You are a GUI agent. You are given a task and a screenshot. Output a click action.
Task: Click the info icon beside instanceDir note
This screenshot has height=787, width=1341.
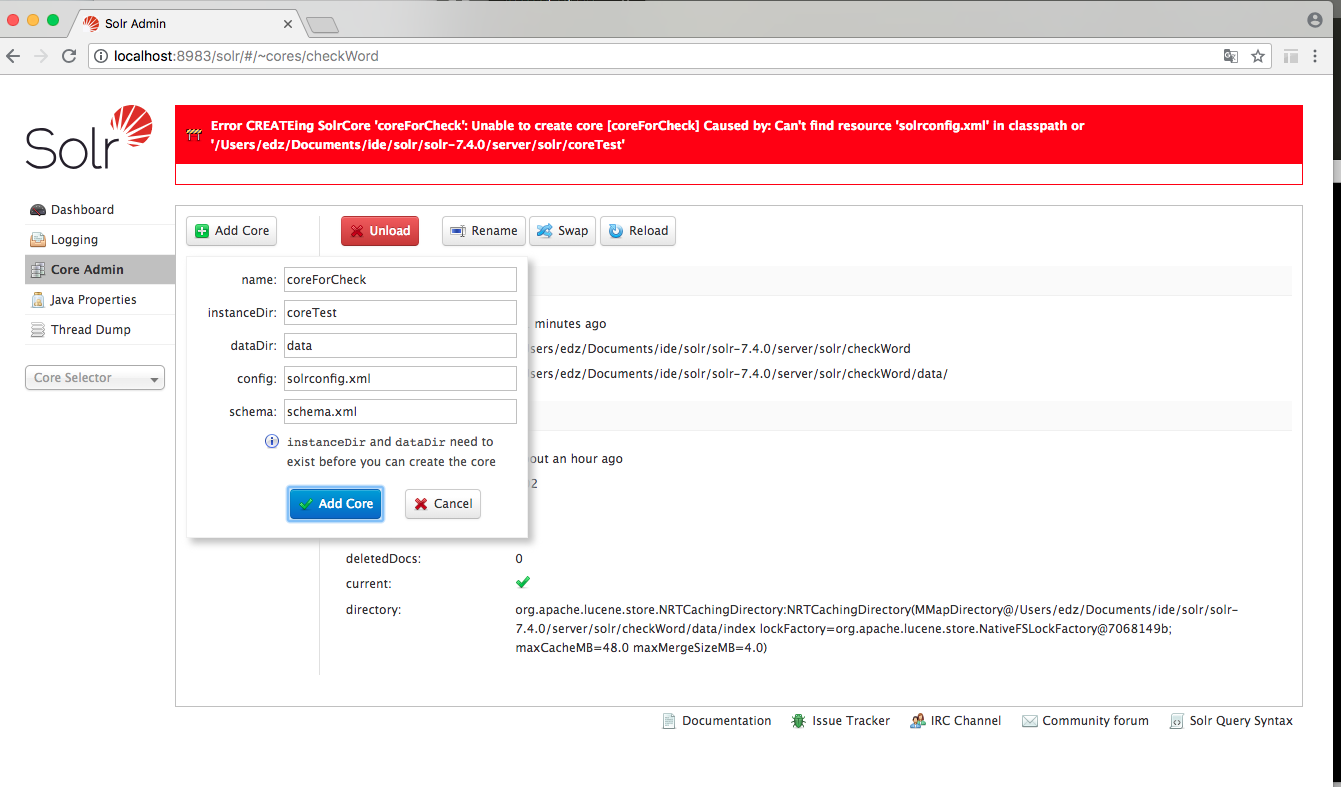click(x=271, y=441)
